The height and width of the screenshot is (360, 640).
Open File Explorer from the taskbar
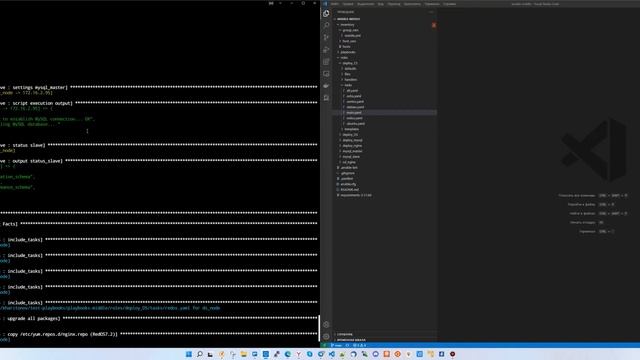[244, 354]
